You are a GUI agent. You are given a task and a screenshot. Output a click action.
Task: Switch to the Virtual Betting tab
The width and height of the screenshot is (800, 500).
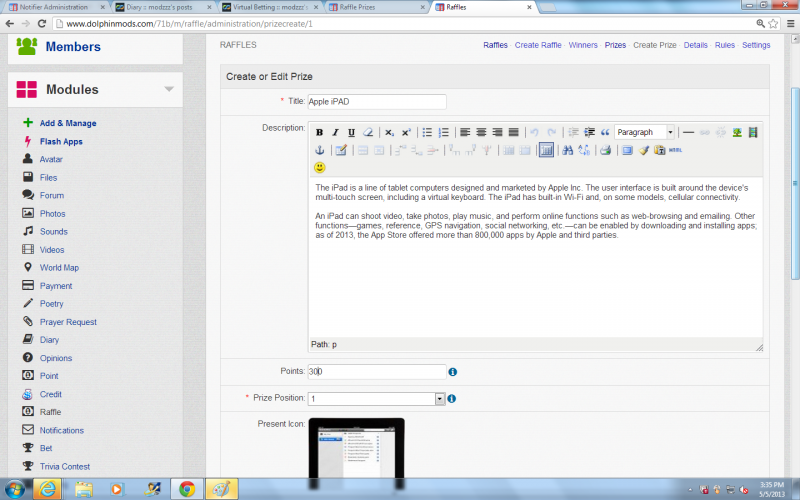(270, 7)
